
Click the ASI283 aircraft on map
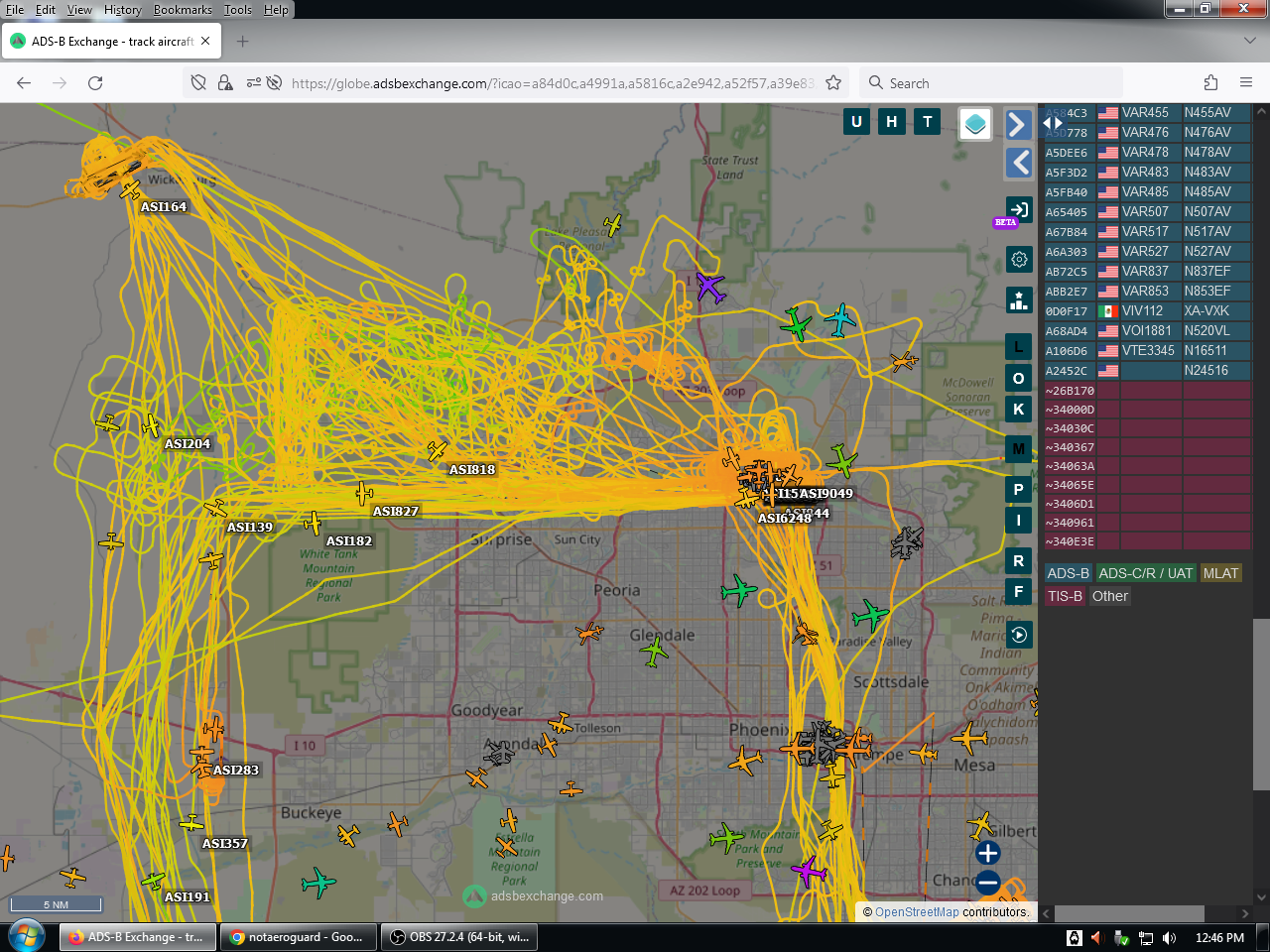[x=202, y=767]
